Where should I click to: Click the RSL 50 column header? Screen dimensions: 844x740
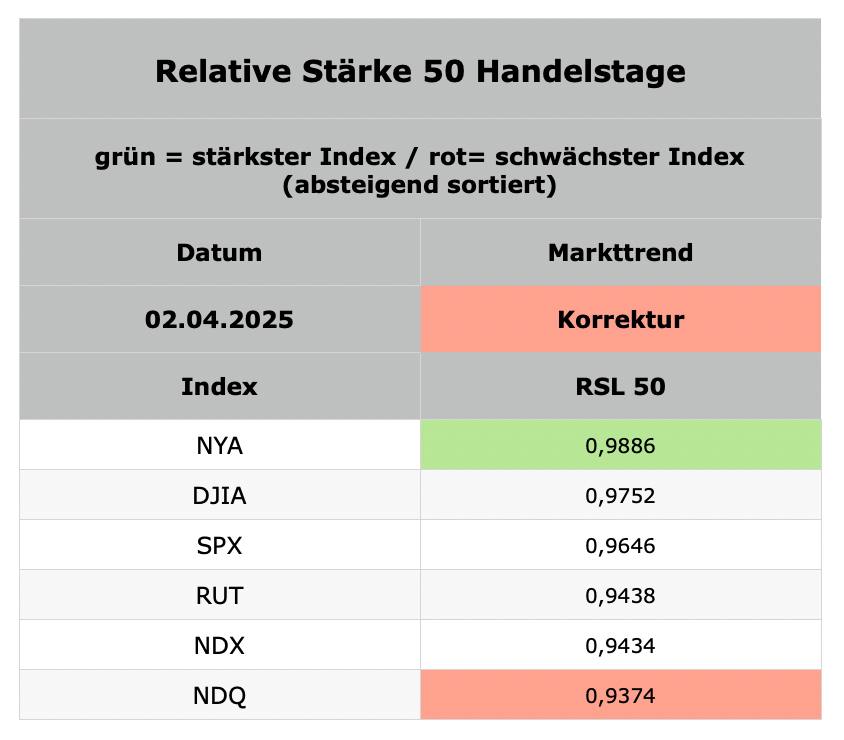tap(620, 386)
